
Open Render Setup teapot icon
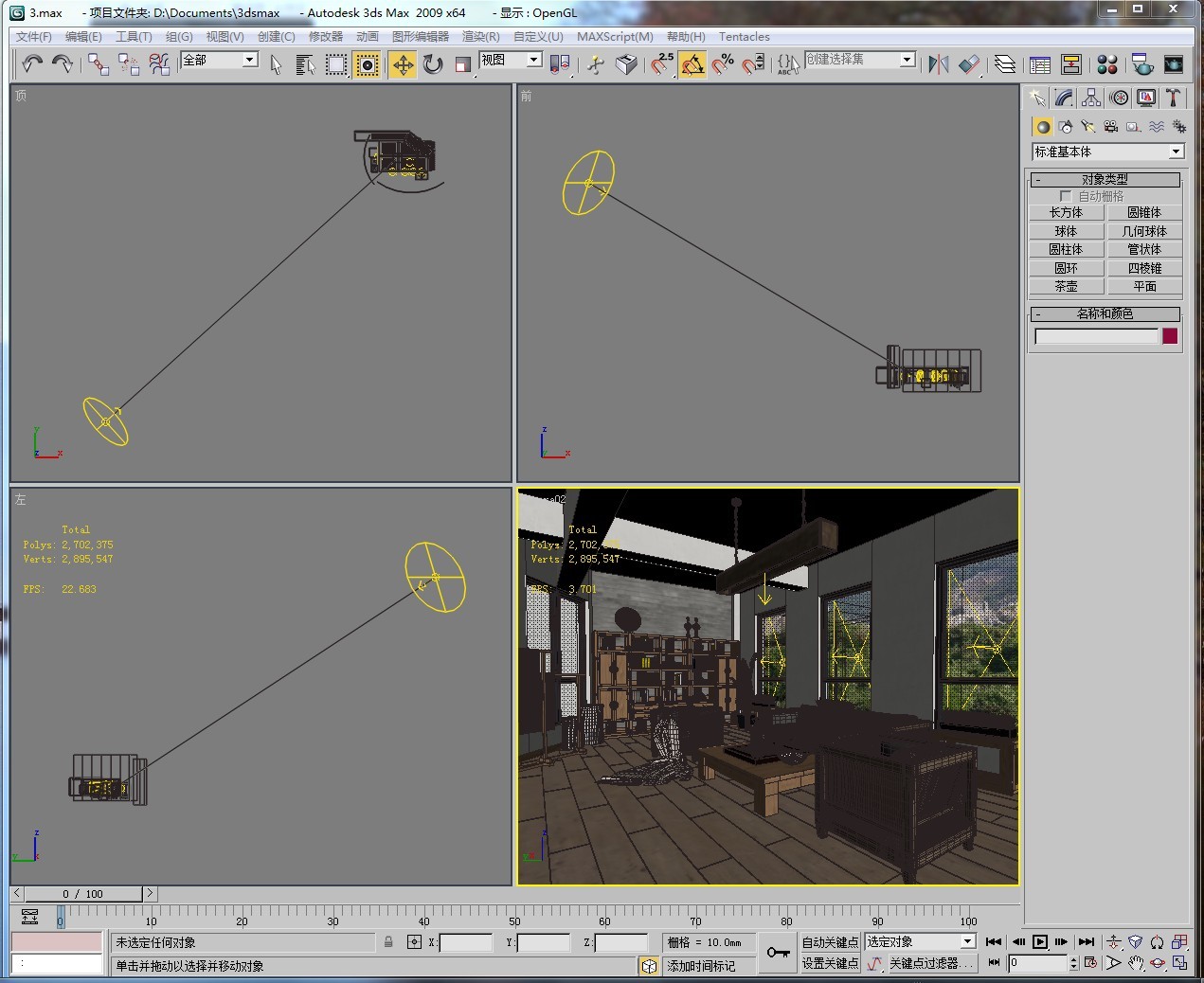1142,63
